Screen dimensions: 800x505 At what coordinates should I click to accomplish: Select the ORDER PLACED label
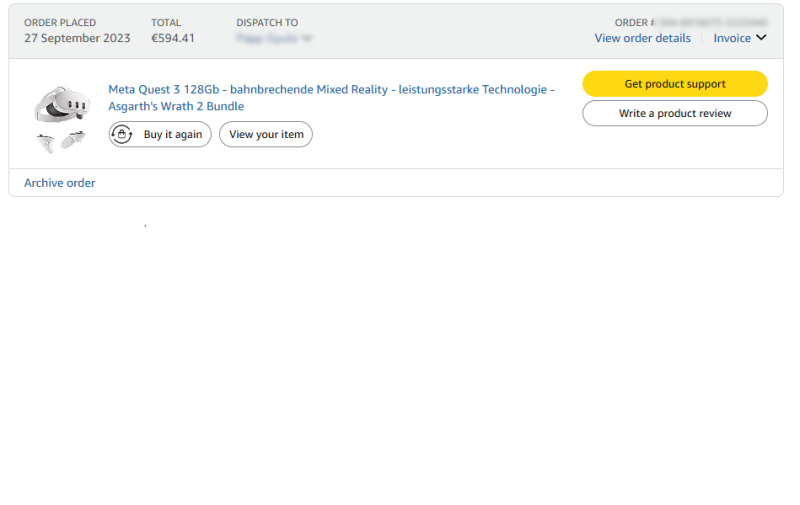click(x=60, y=23)
